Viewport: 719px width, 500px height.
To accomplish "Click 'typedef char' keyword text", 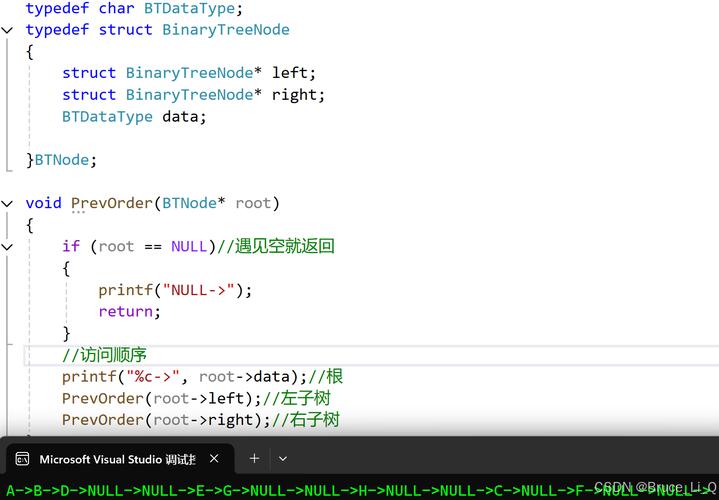I will 80,8.
